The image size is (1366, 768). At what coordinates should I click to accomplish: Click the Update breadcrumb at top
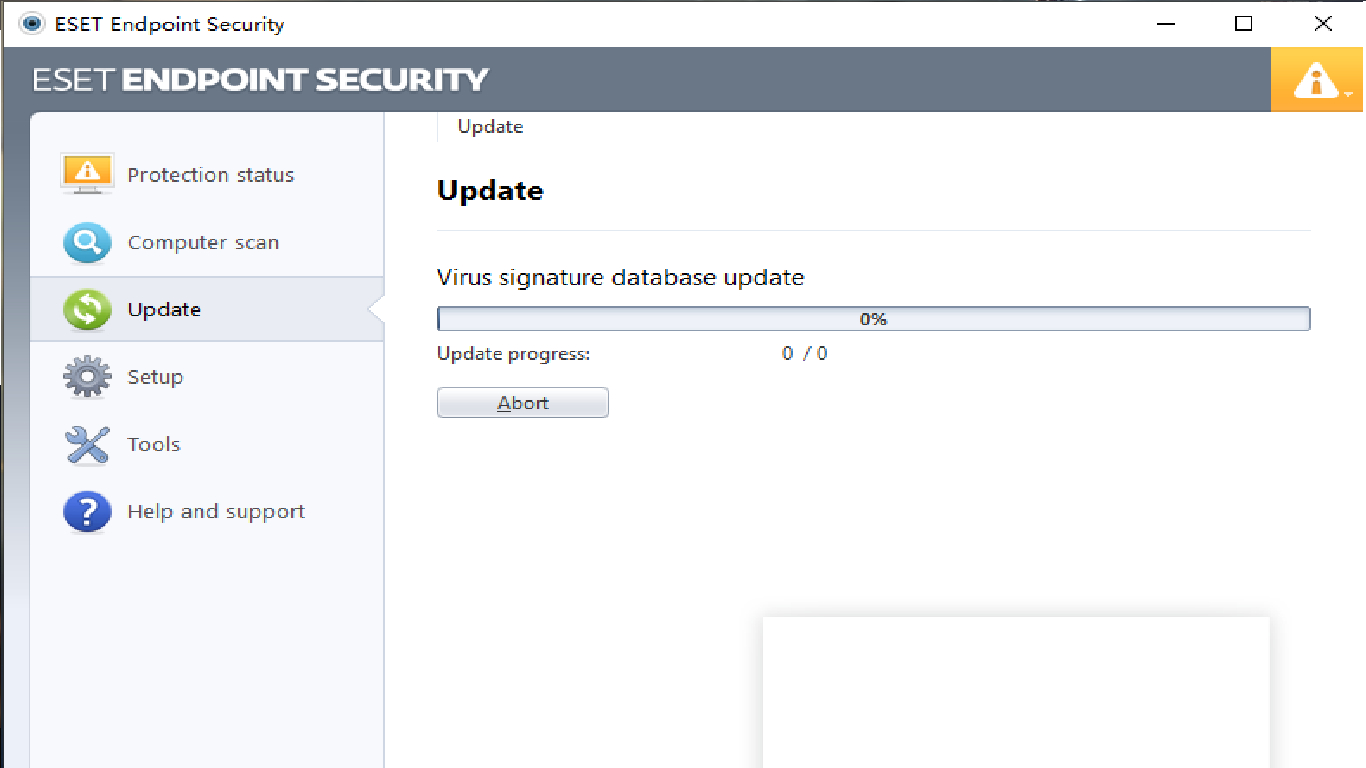tap(490, 127)
